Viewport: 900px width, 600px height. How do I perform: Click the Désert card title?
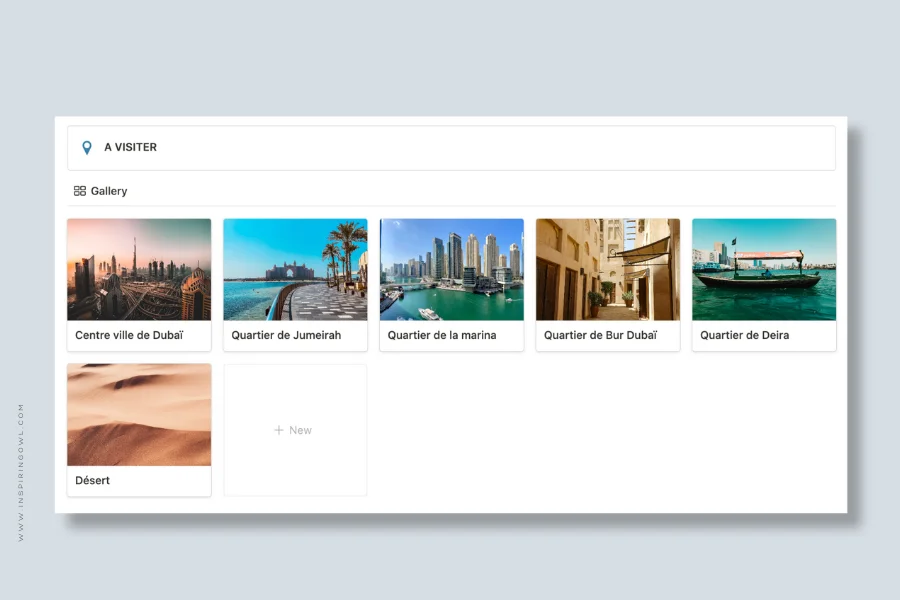pos(92,481)
